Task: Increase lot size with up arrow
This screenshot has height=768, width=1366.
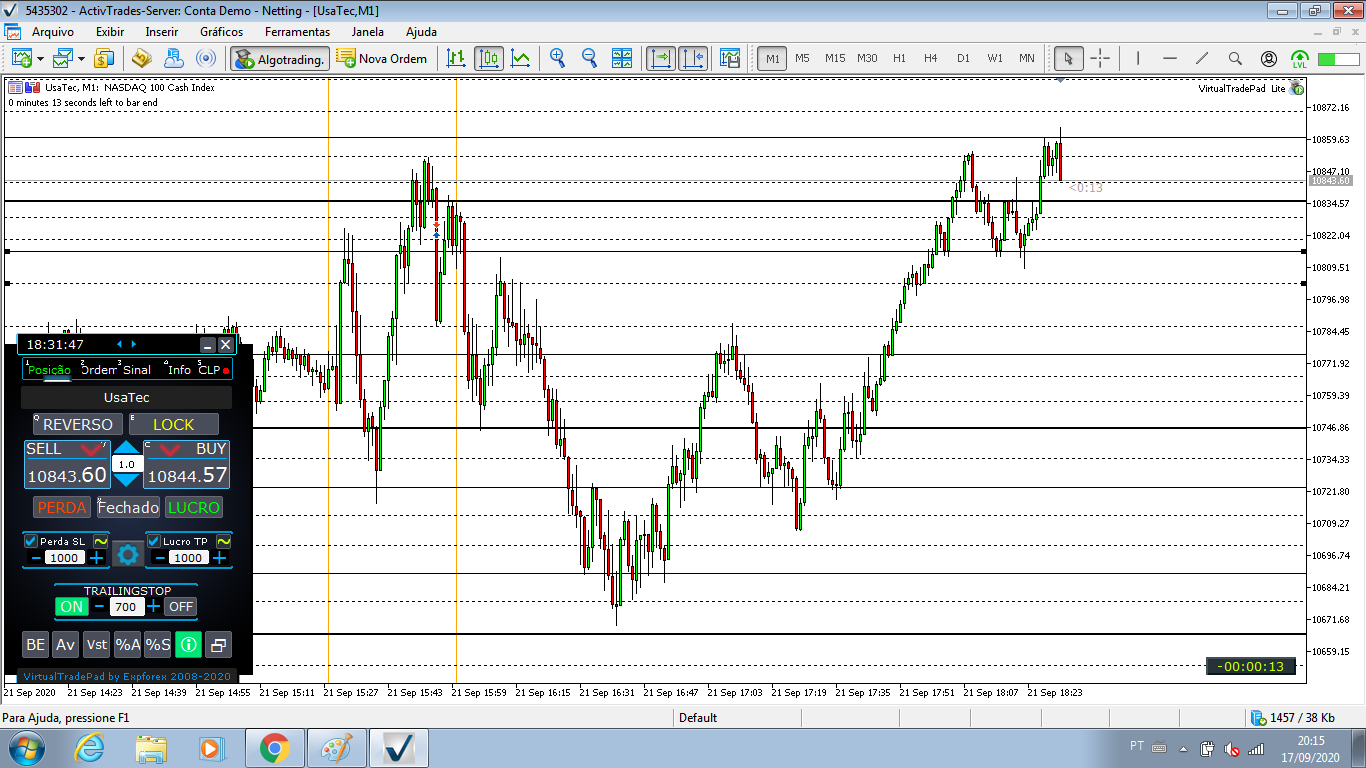Action: click(127, 448)
